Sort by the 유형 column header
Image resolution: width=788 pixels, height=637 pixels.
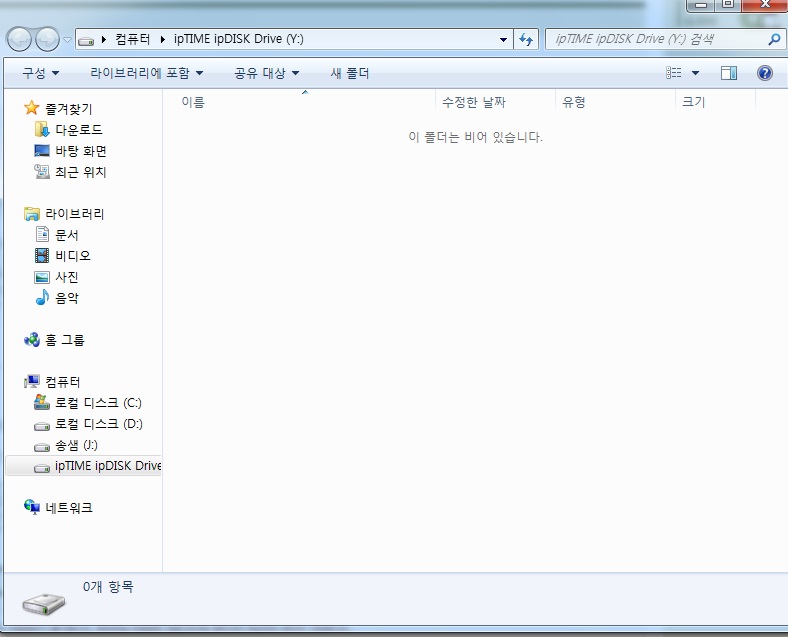(x=616, y=102)
